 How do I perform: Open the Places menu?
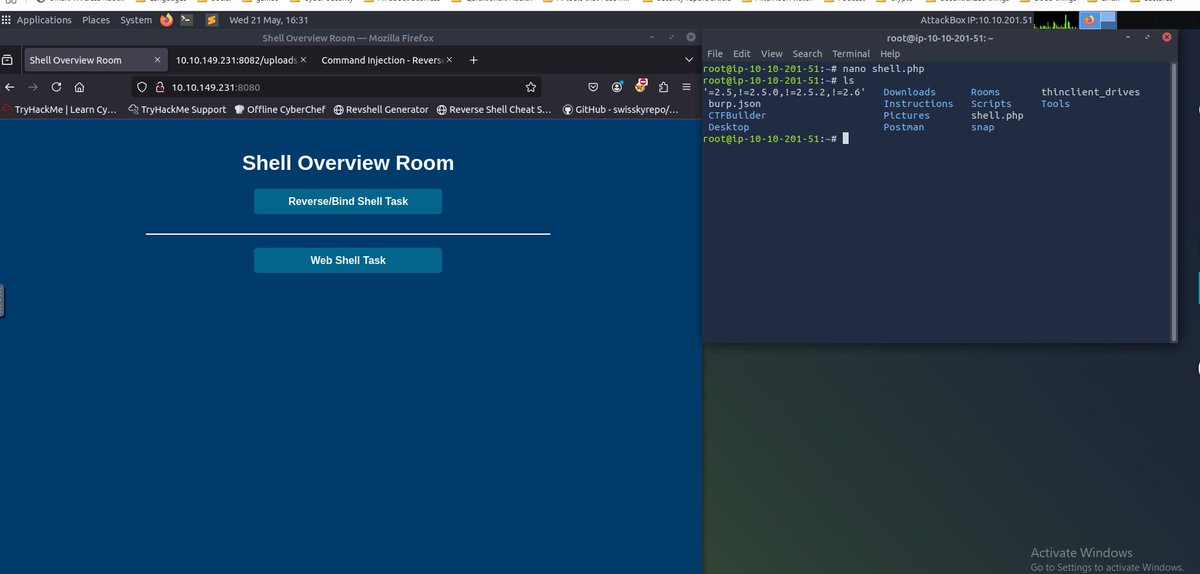click(97, 20)
